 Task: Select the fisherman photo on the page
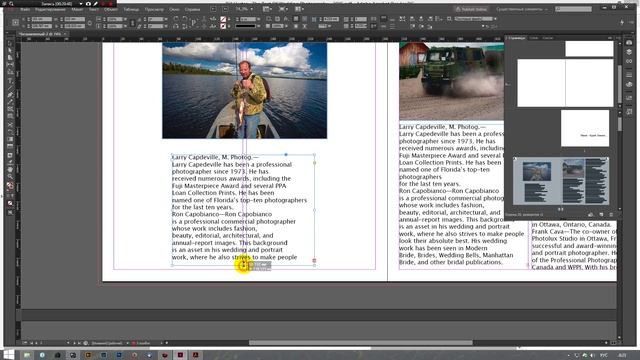click(244, 90)
